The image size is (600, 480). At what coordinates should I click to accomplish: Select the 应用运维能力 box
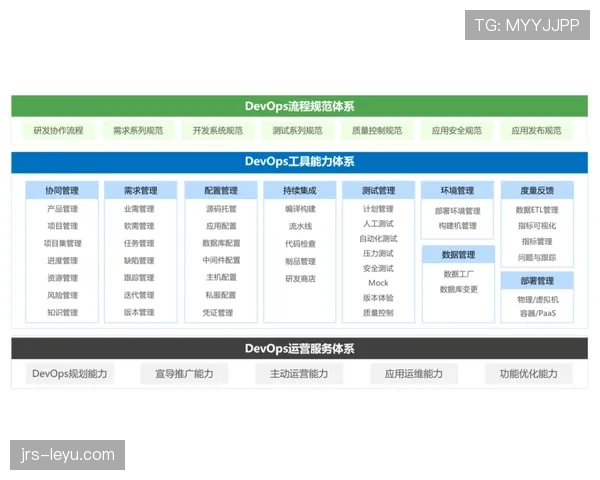414,374
